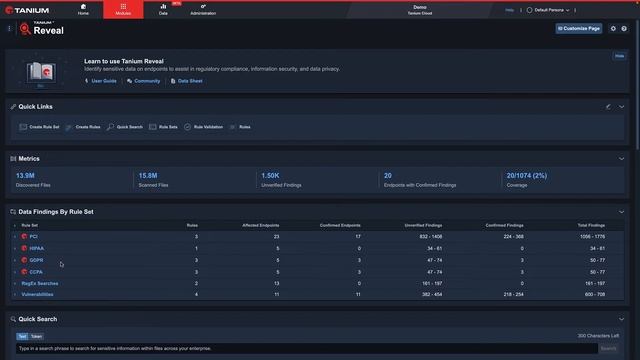Screen dimensions: 640x360
Task: Open the Data menu
Action: coord(163,10)
